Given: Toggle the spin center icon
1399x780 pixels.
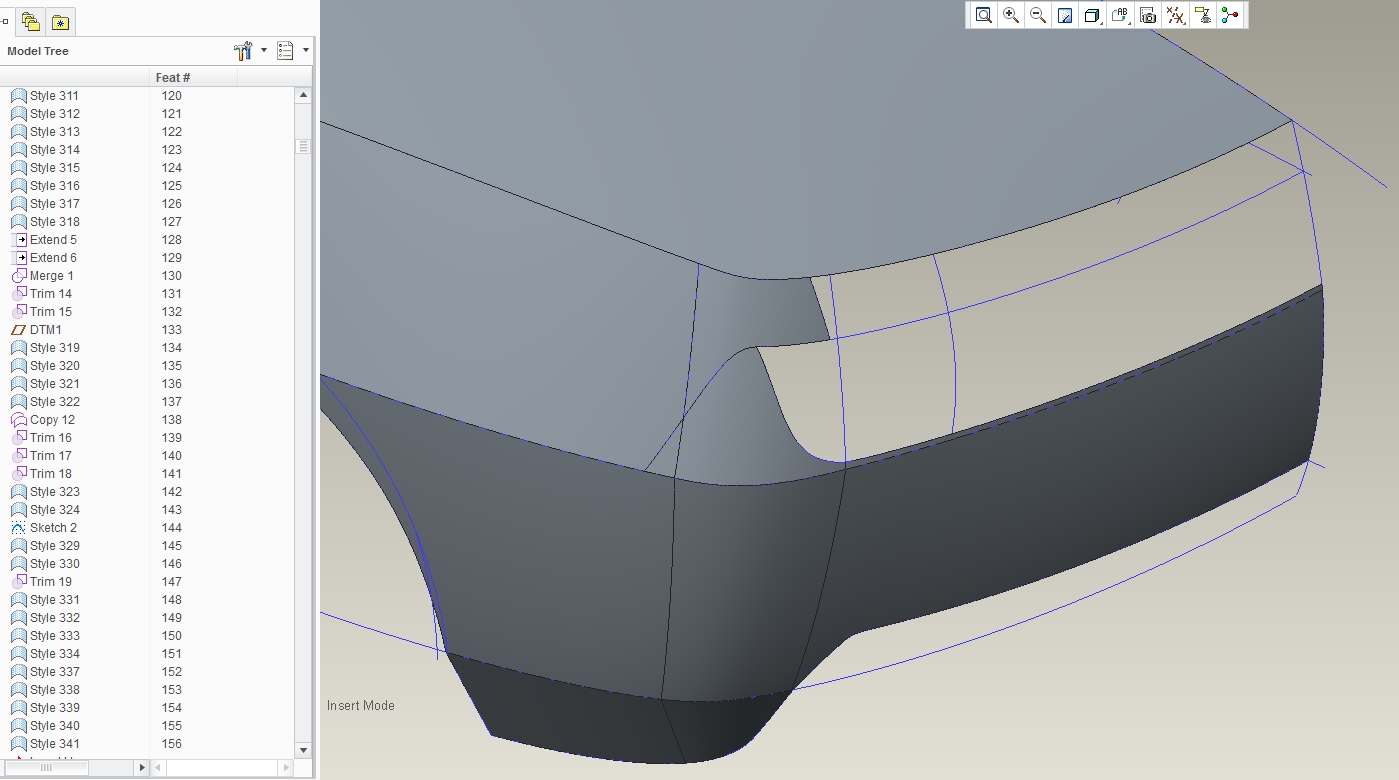Looking at the screenshot, I should click(1230, 15).
